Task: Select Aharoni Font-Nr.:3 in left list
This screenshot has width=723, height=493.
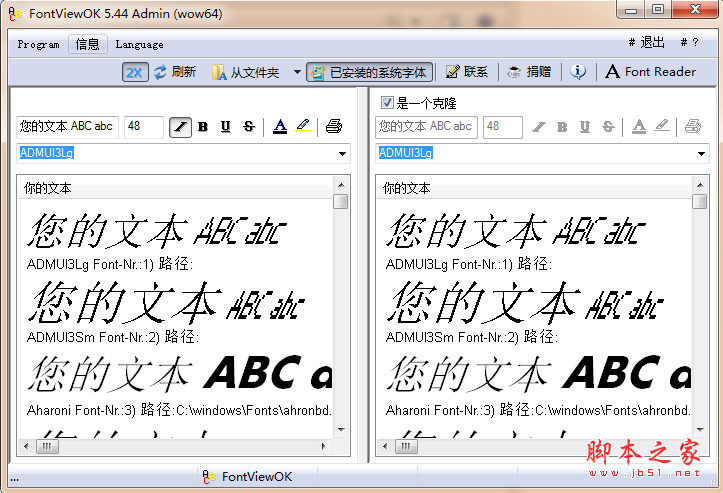Action: [179, 410]
